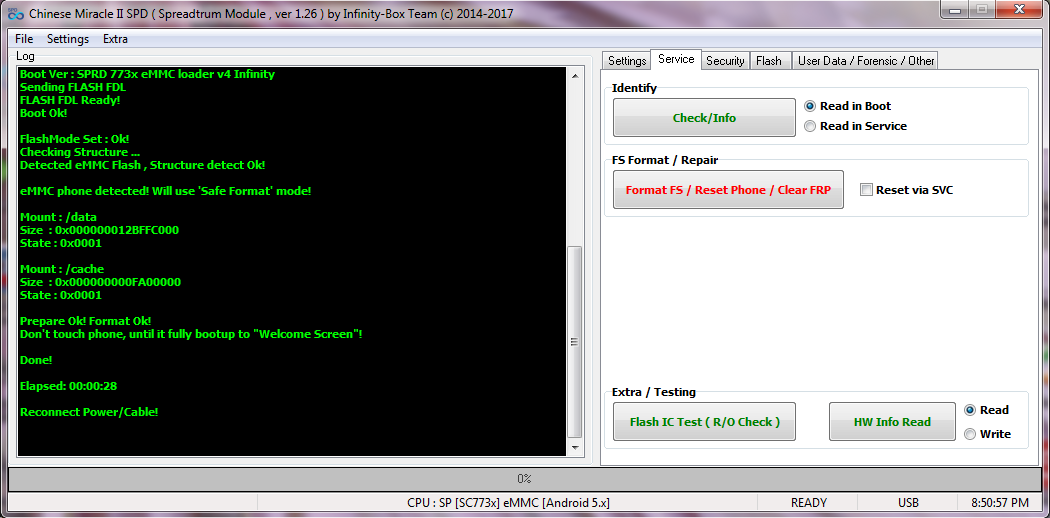The image size is (1050, 518).
Task: Open the File menu
Action: tap(24, 39)
